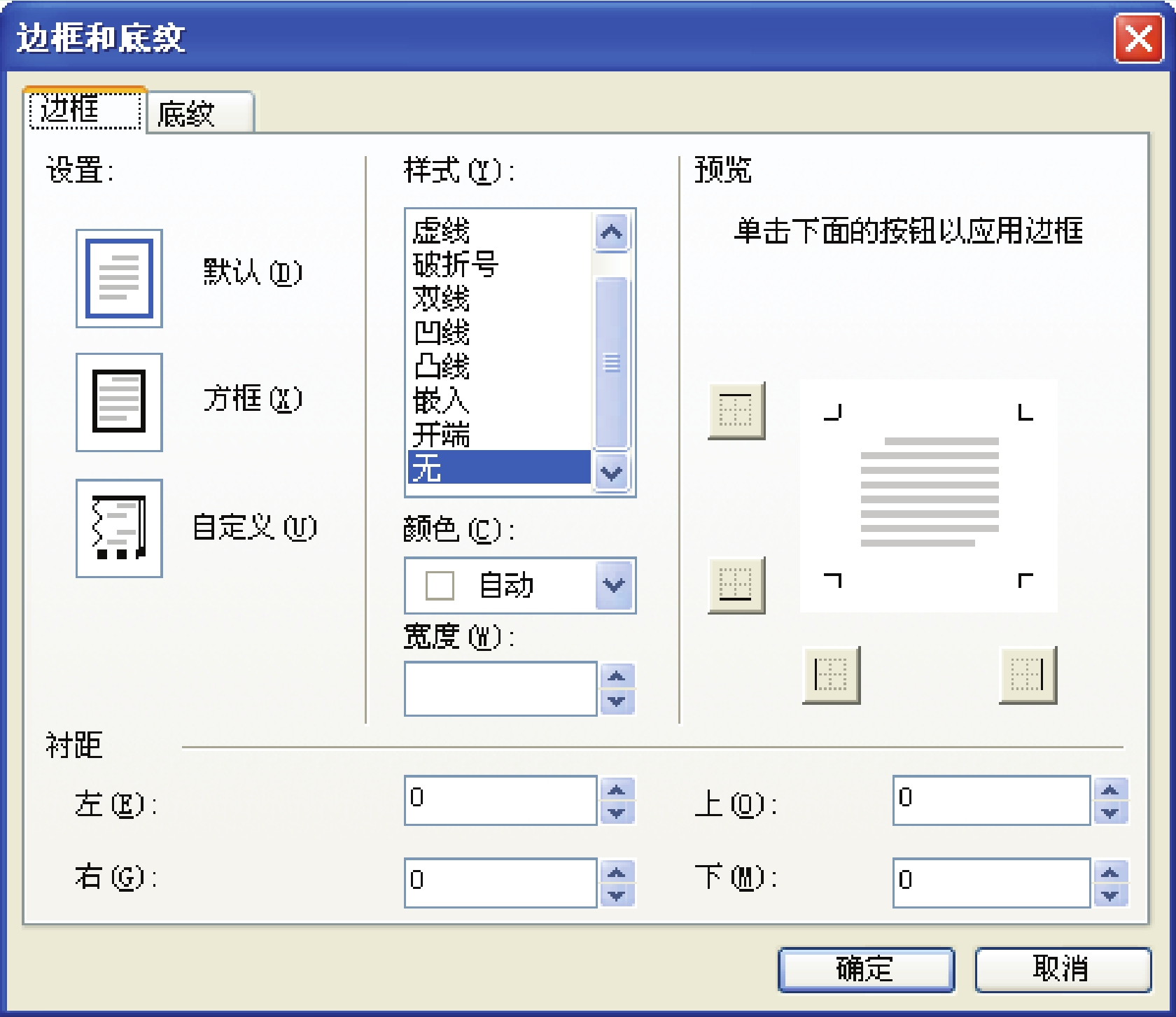Increase the 左 padding value
The image size is (1176, 1017).
pos(617,790)
